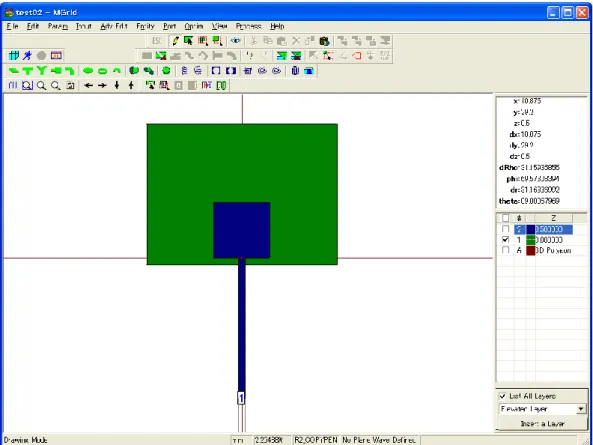The height and width of the screenshot is (445, 593).
Task: Open the layer type dropdown arrow
Action: click(x=581, y=409)
